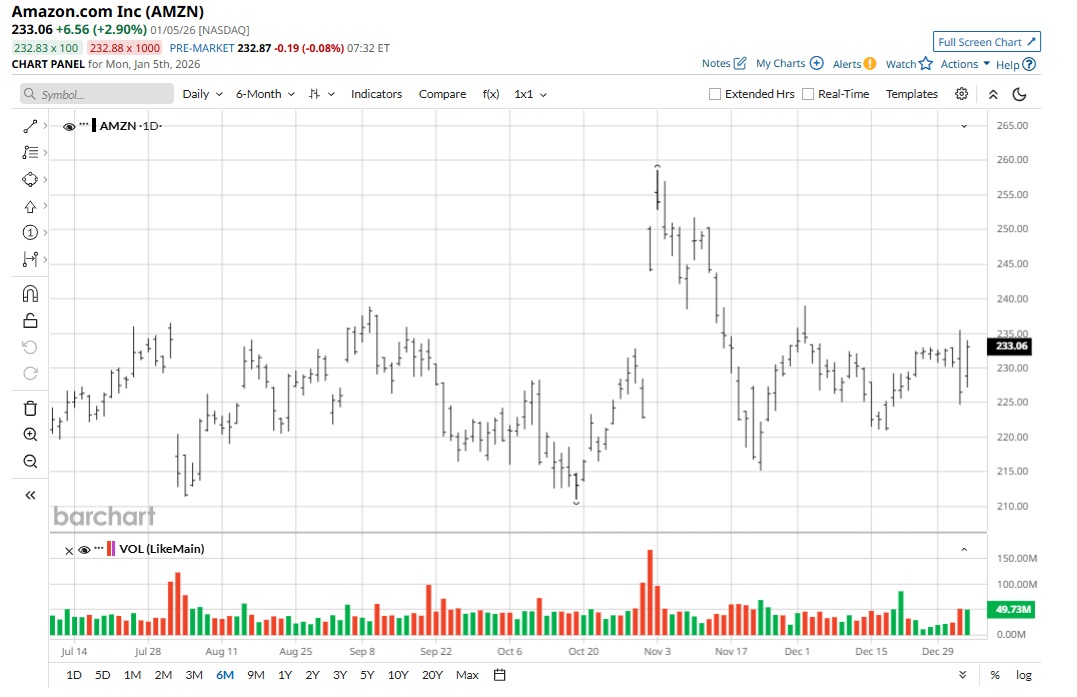The image size is (1077, 697).
Task: Open the Indicators menu
Action: [376, 94]
